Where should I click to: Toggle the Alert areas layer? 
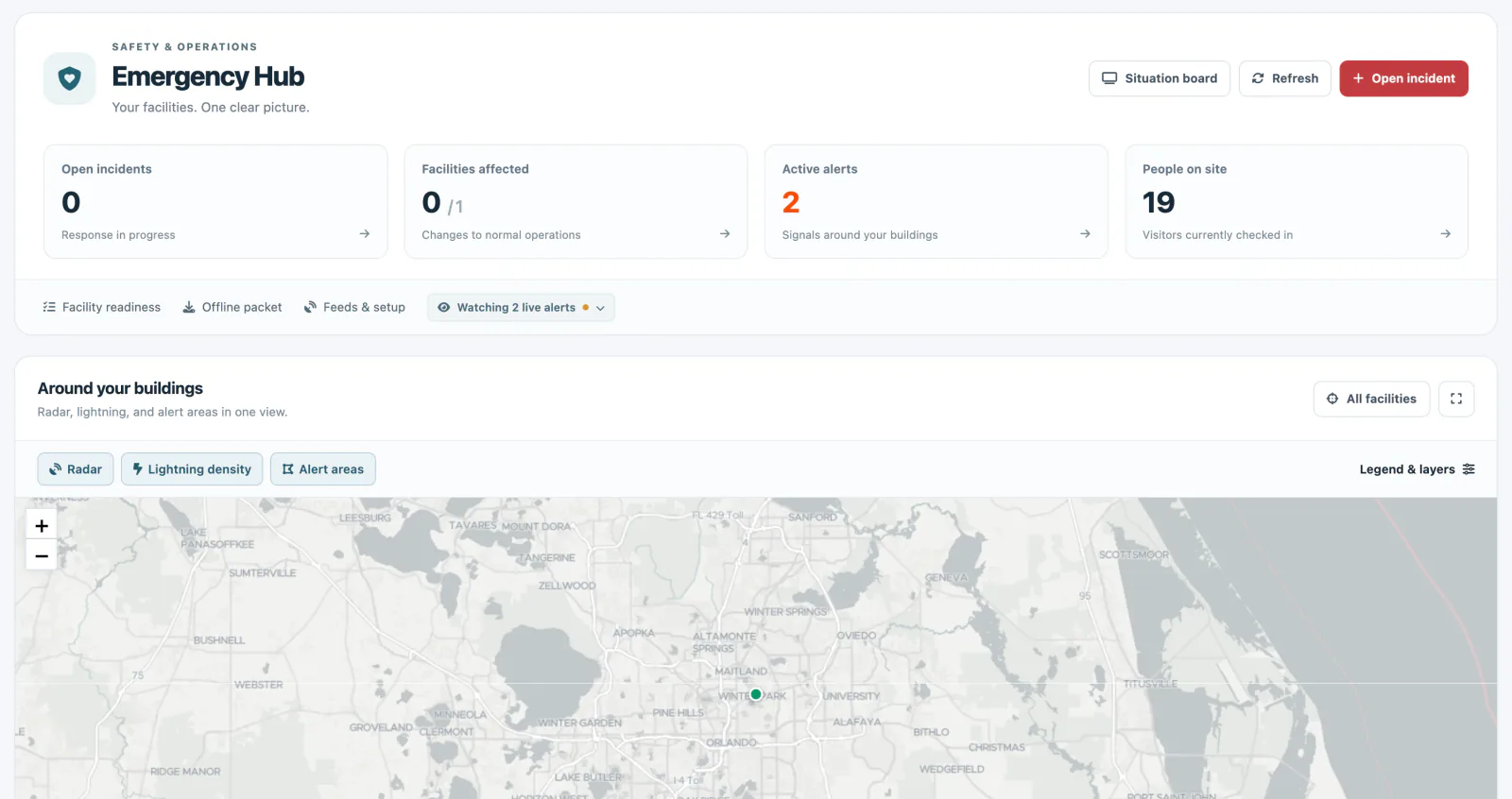(x=323, y=469)
